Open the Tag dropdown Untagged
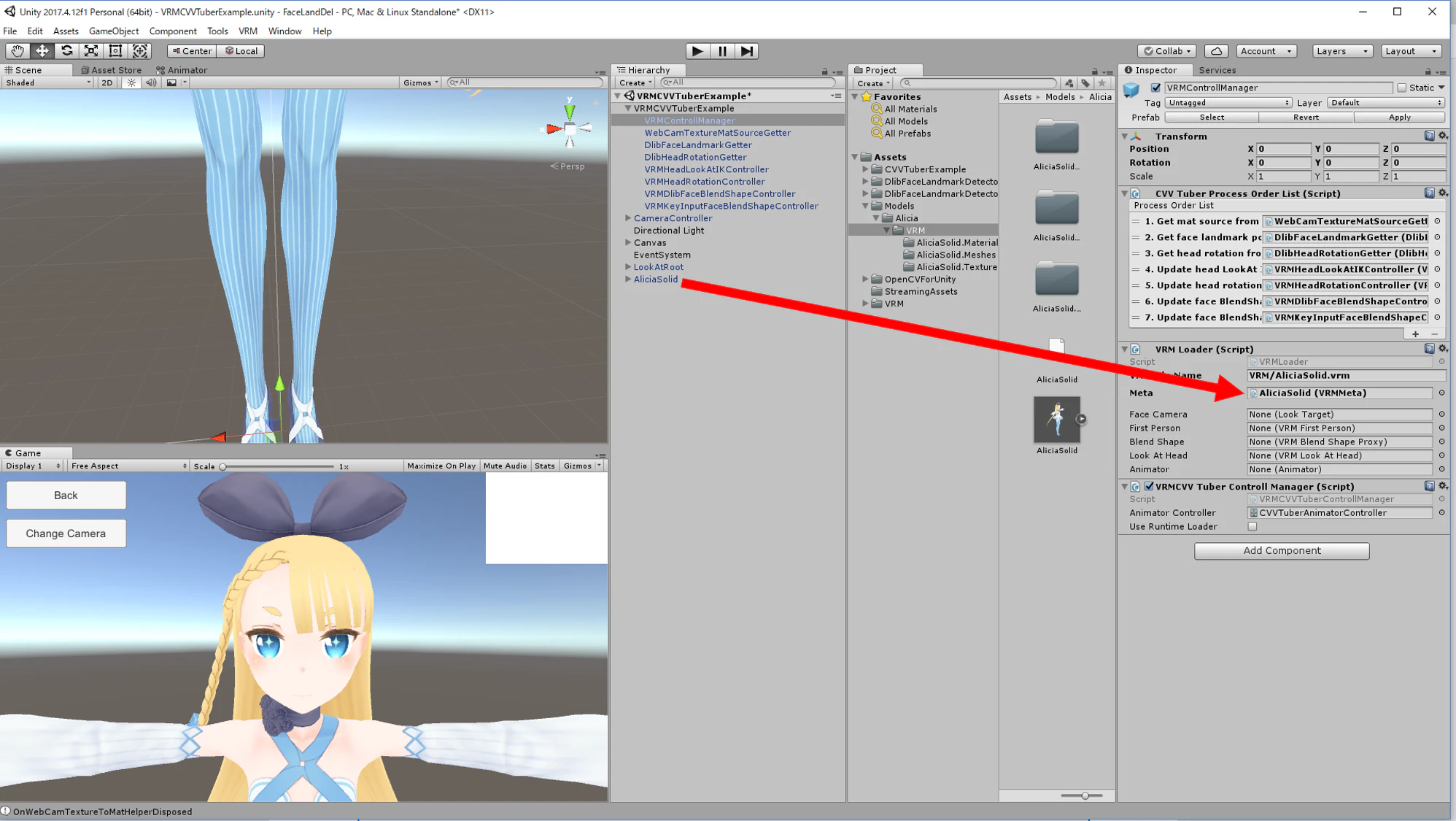Viewport: 1456px width, 821px height. (x=1228, y=103)
